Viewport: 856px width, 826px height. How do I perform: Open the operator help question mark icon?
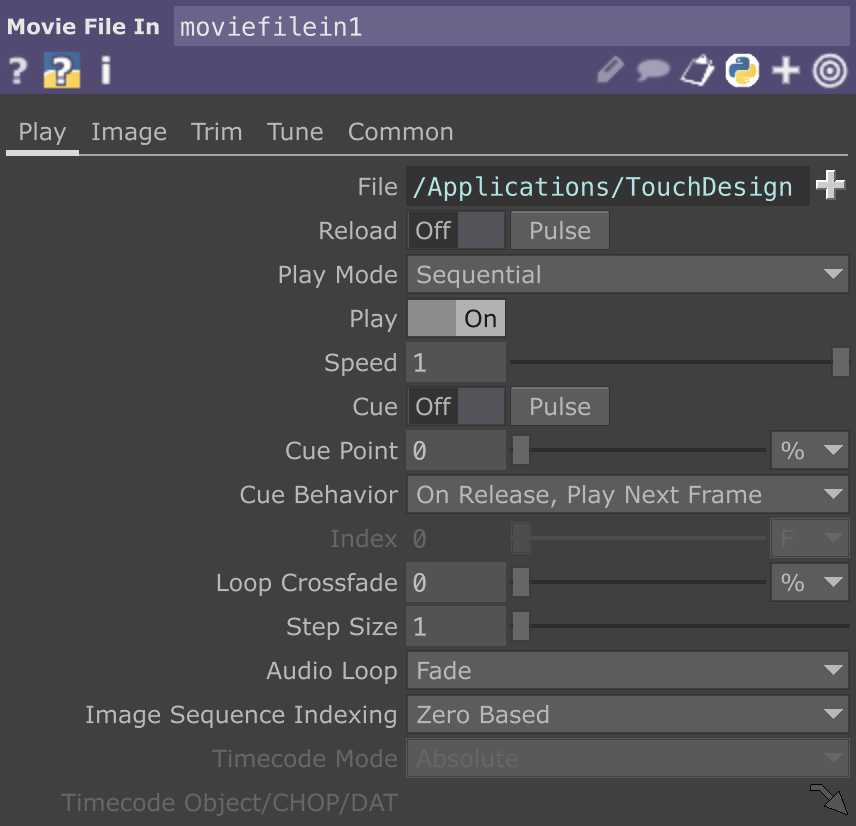[17, 71]
